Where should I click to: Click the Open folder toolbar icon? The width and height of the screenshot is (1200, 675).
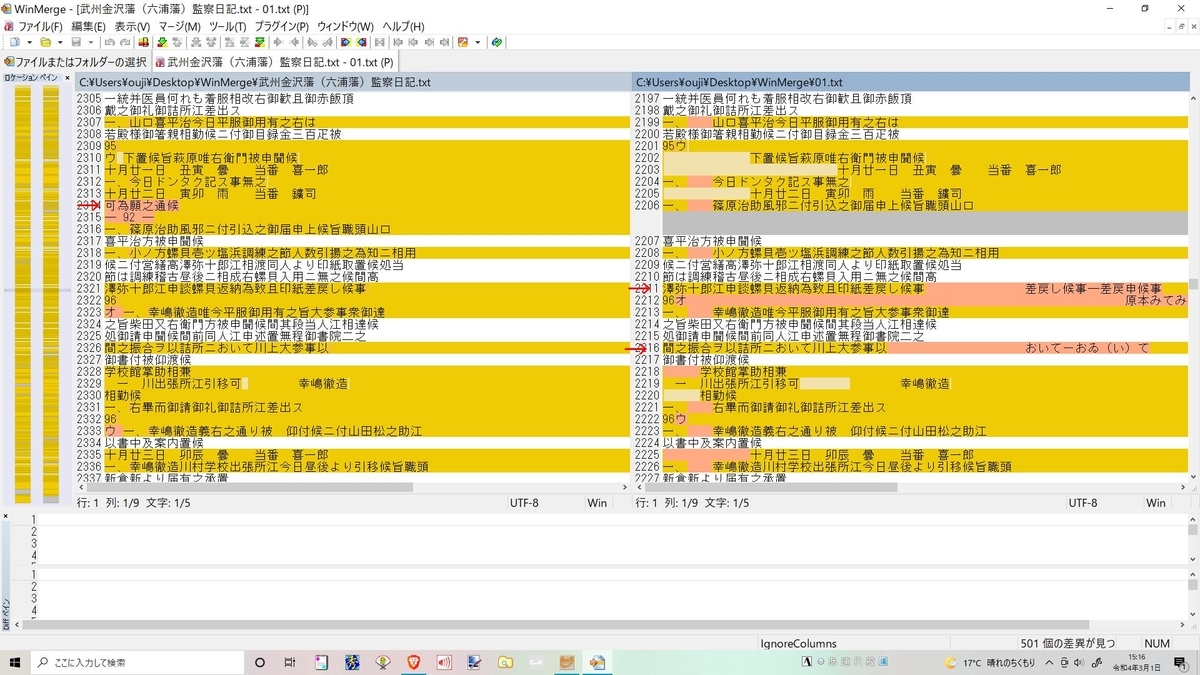coord(46,41)
